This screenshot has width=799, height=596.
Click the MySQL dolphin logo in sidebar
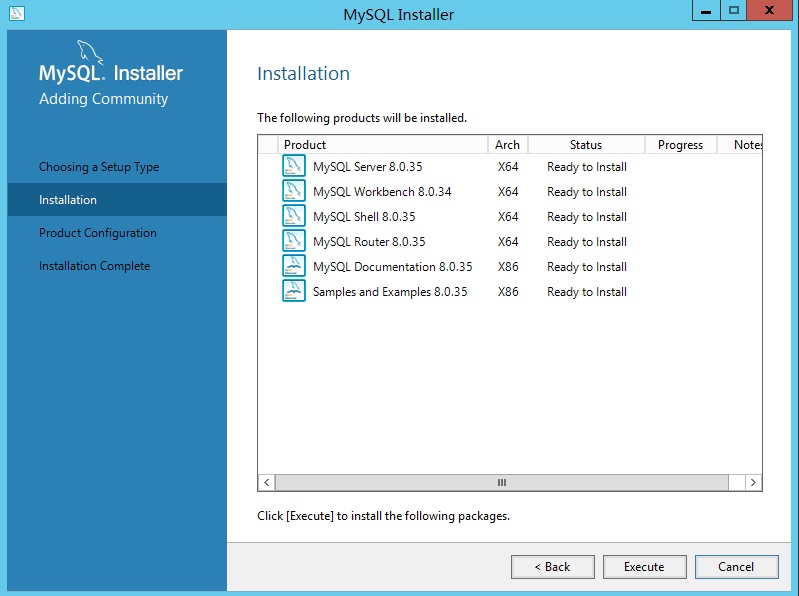tap(90, 52)
